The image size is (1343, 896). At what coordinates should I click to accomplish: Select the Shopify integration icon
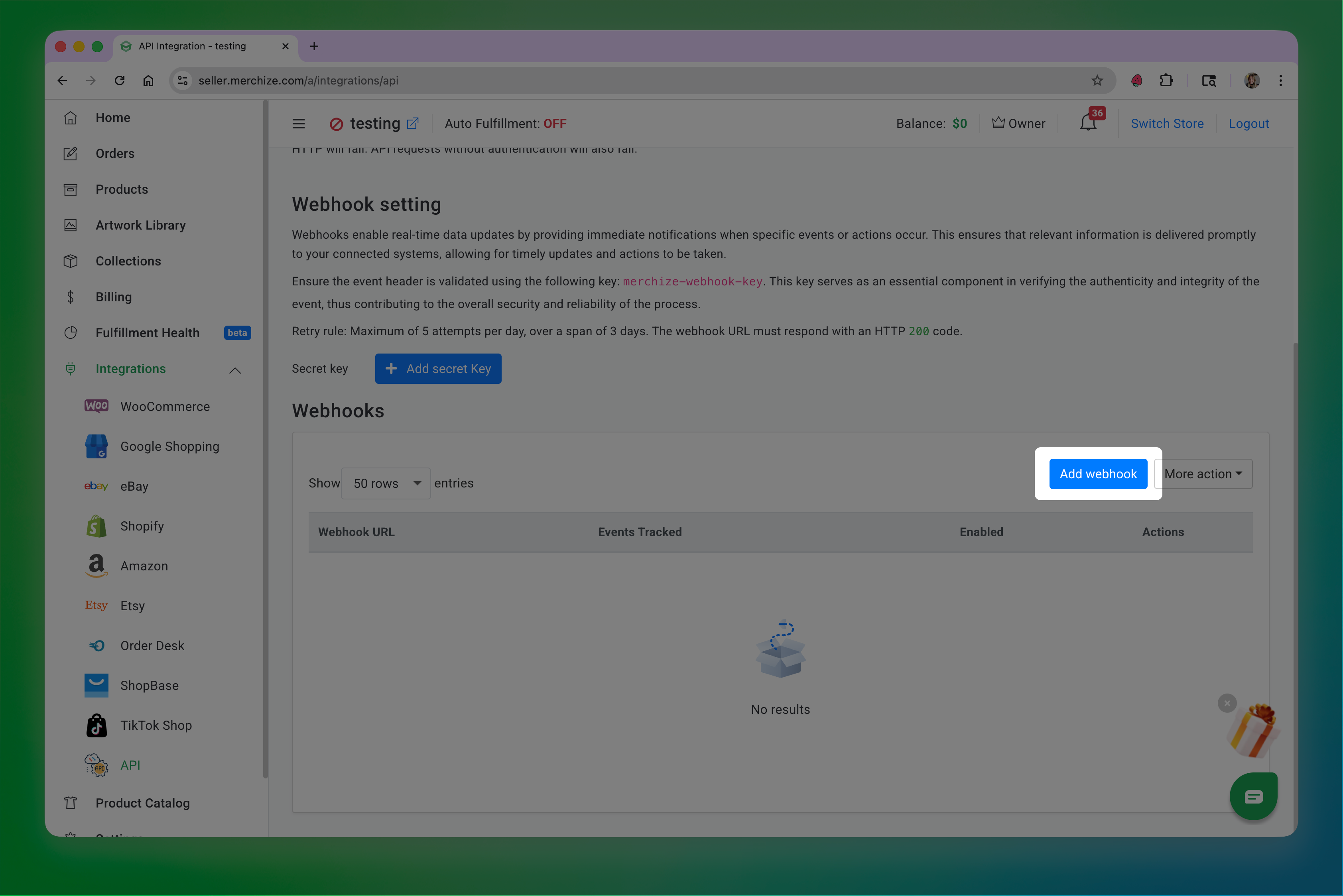click(96, 526)
